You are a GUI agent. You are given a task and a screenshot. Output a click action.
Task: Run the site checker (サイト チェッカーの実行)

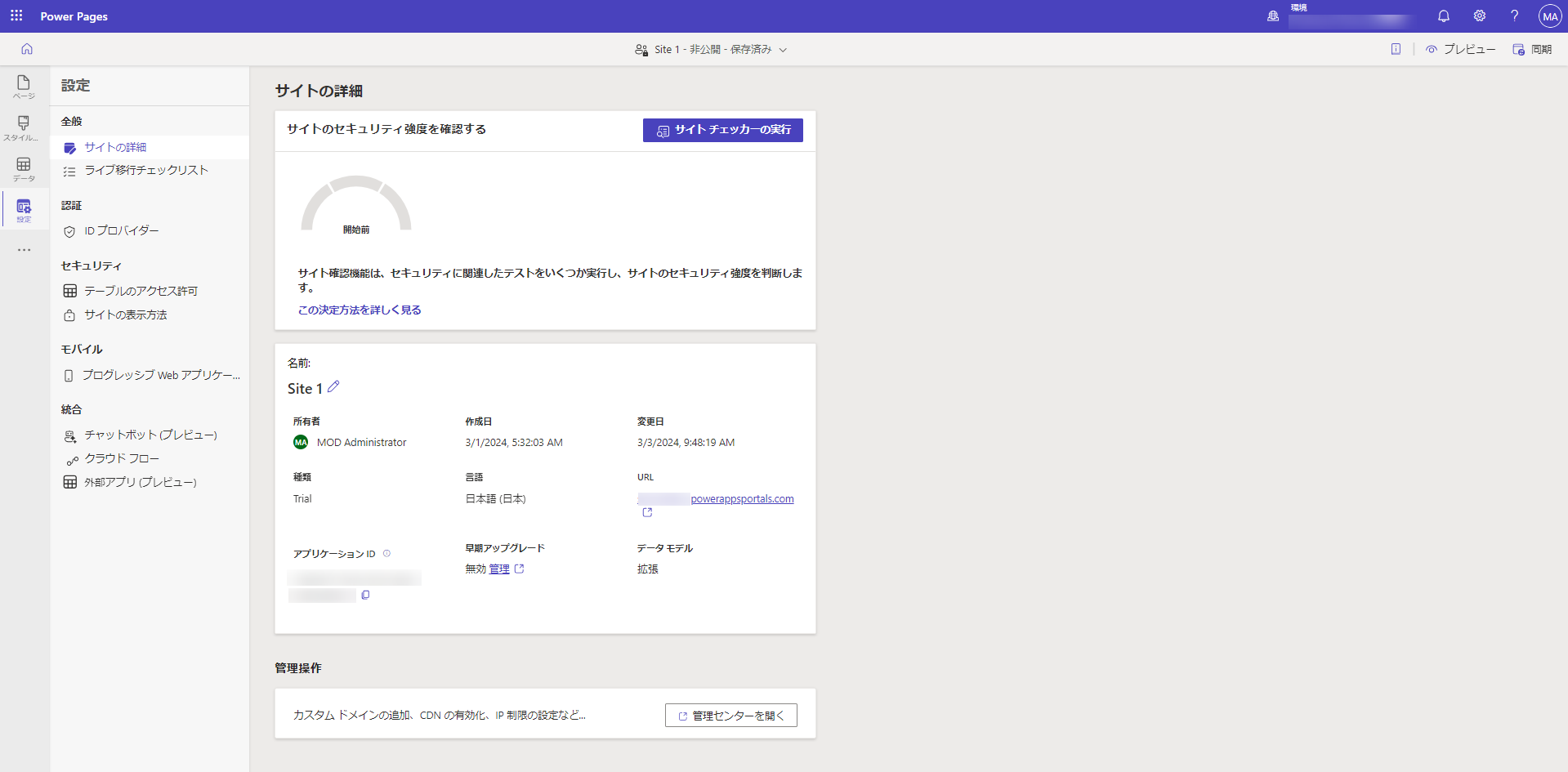(x=722, y=130)
